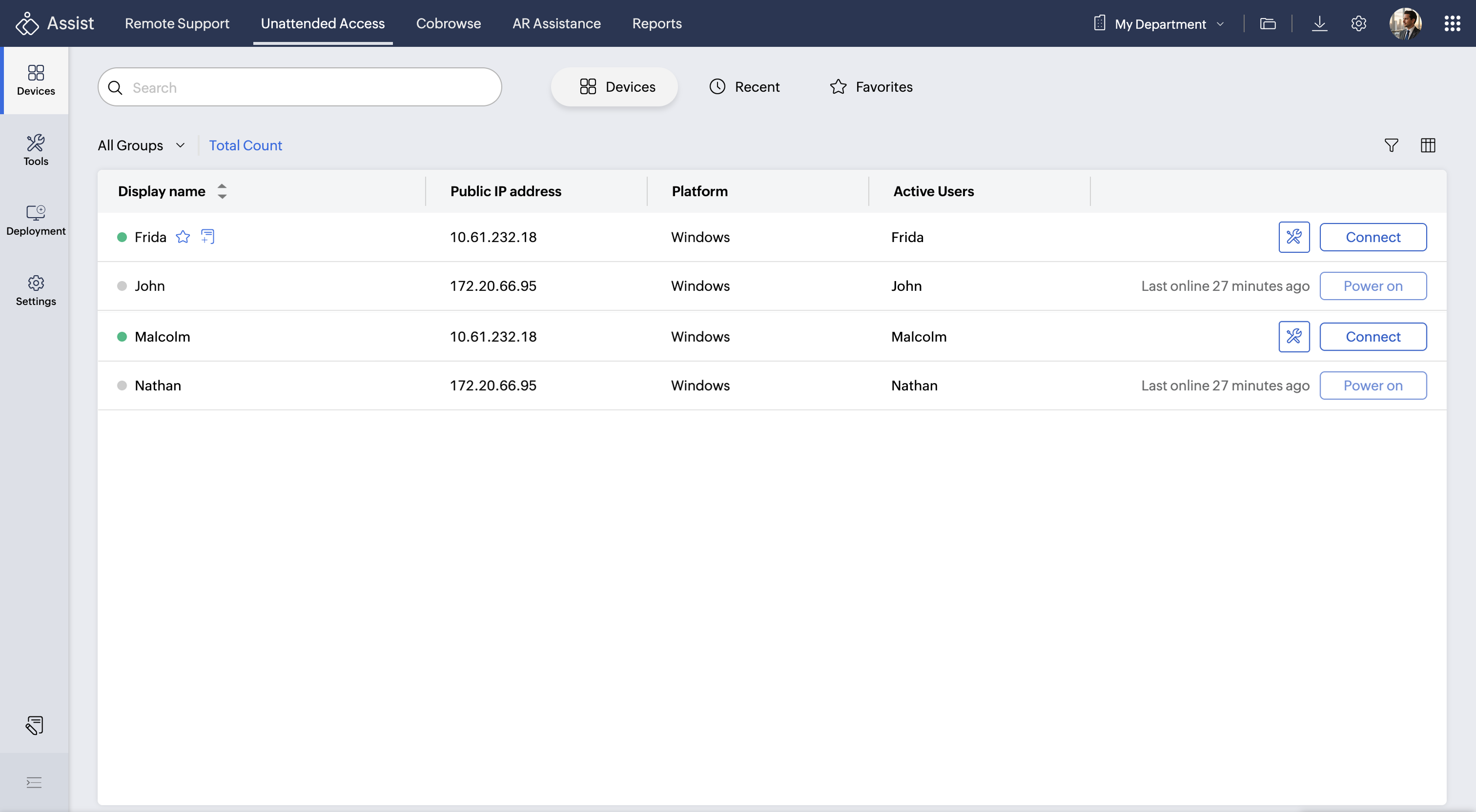Open the column chooser grid icon
The height and width of the screenshot is (812, 1476).
(x=1427, y=145)
